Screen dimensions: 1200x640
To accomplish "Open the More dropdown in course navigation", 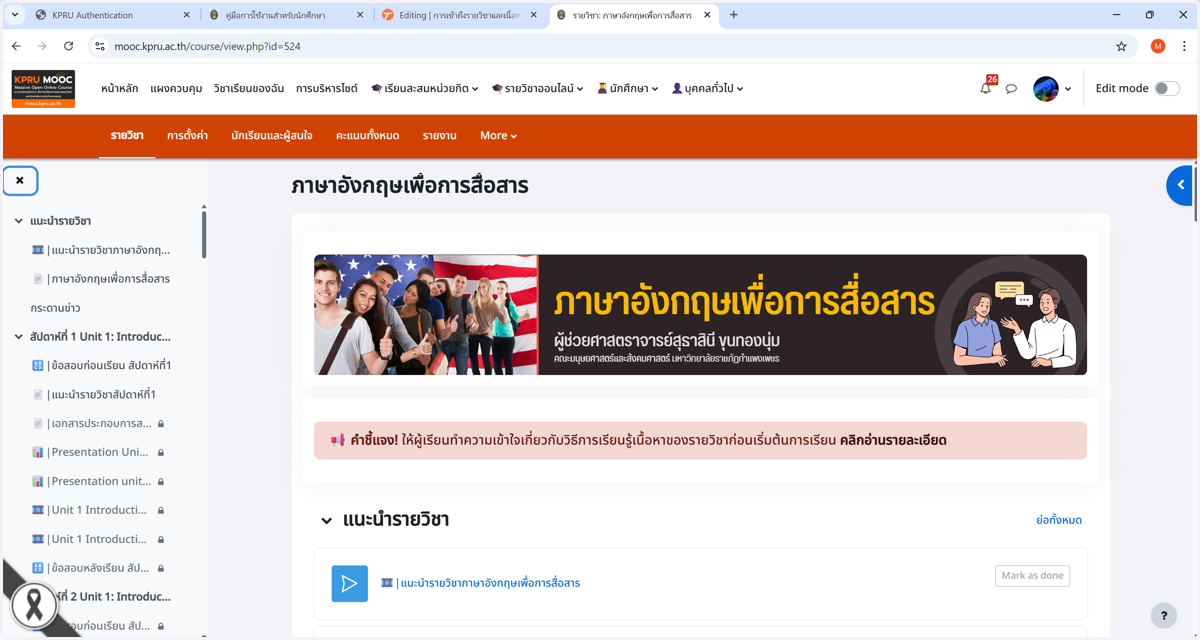I will click(x=498, y=136).
